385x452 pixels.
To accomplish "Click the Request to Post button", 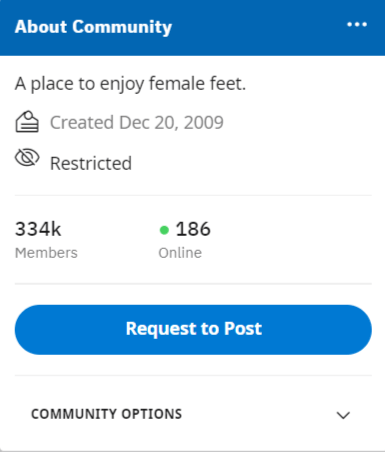I will (x=193, y=329).
